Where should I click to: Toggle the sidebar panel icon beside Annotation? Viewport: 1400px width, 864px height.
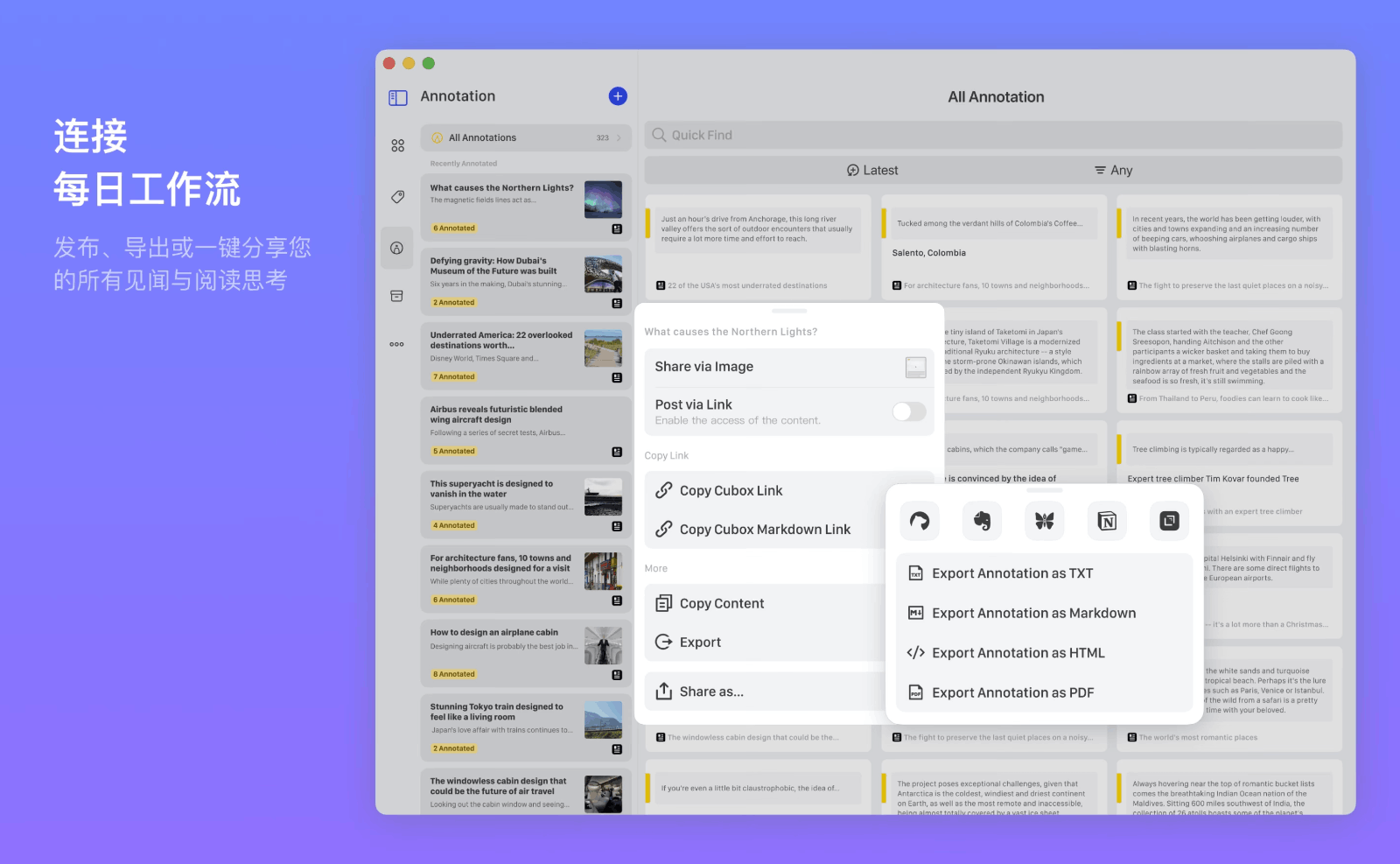(398, 98)
